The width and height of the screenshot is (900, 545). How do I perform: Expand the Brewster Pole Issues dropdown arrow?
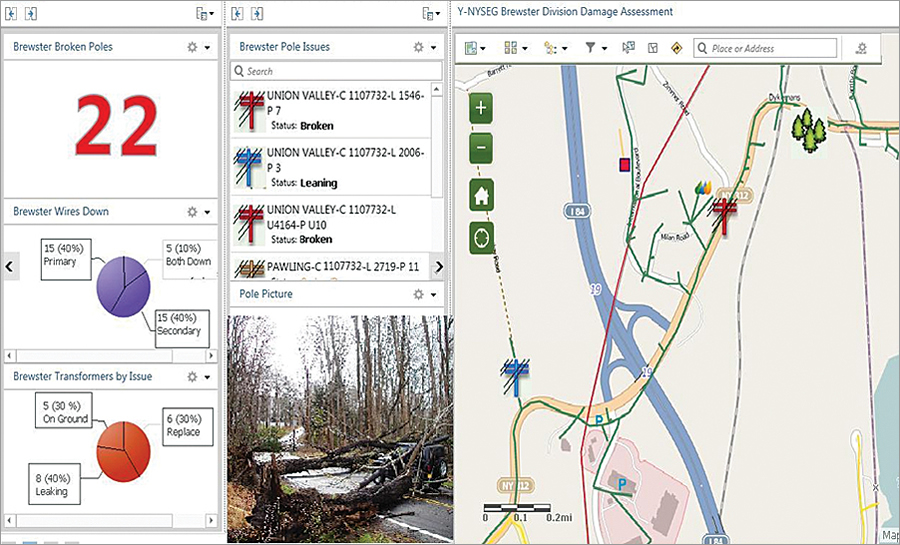point(433,48)
